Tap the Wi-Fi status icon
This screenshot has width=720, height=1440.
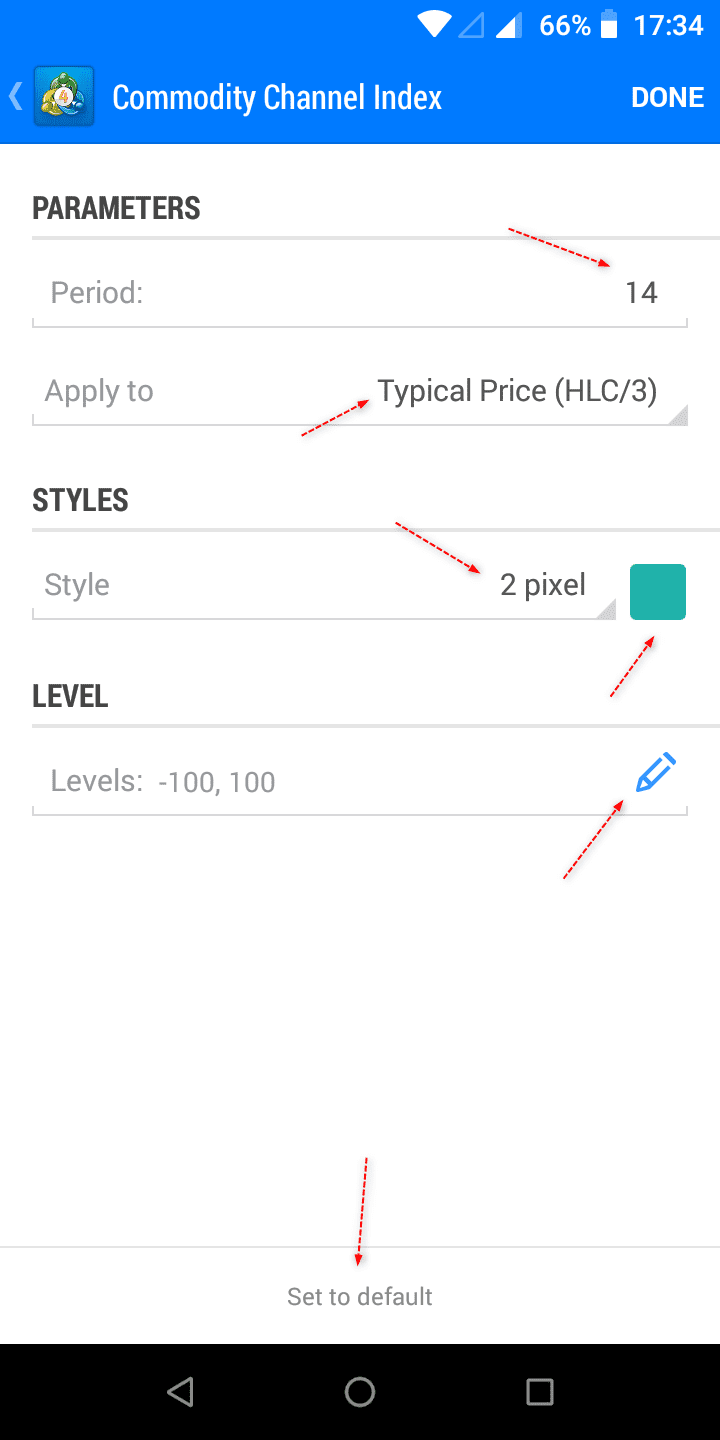434,25
